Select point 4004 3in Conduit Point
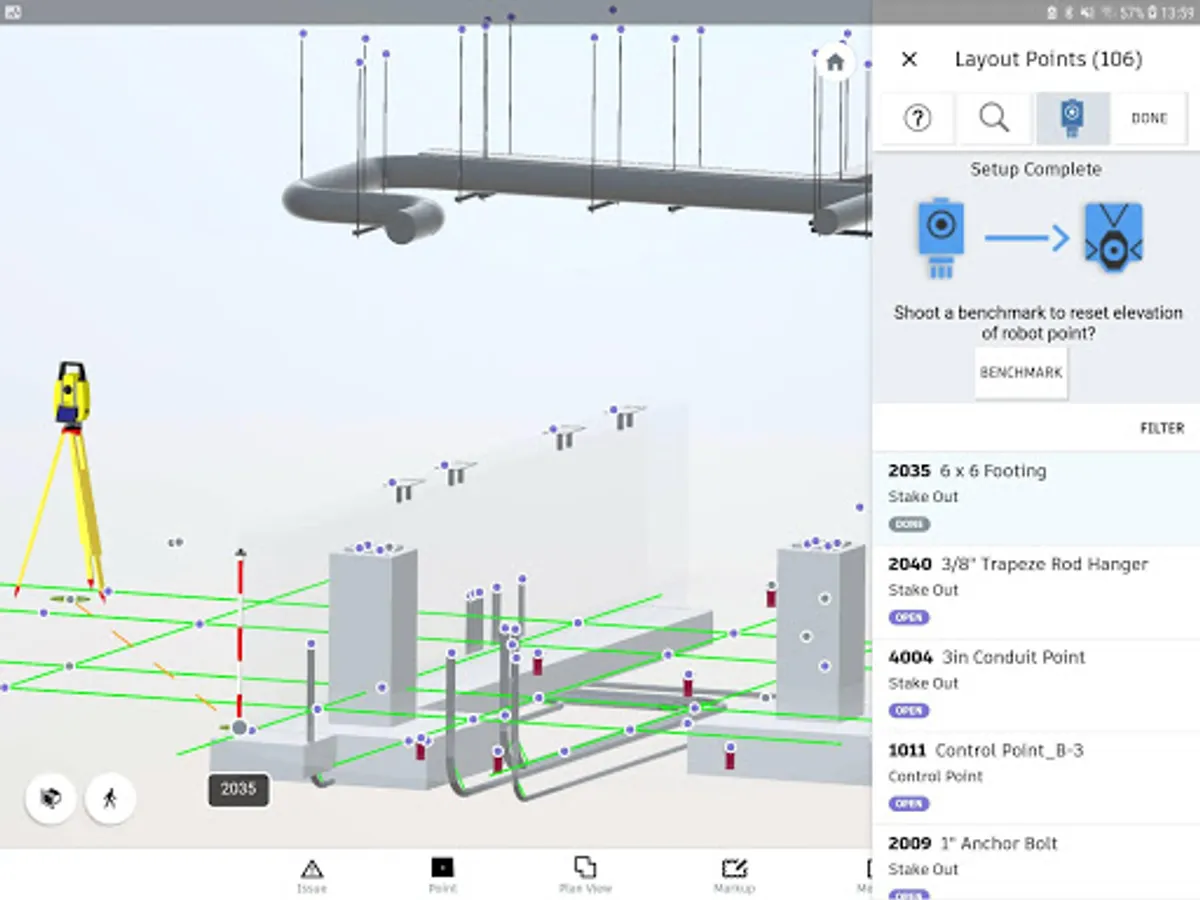 pyautogui.click(x=1036, y=686)
